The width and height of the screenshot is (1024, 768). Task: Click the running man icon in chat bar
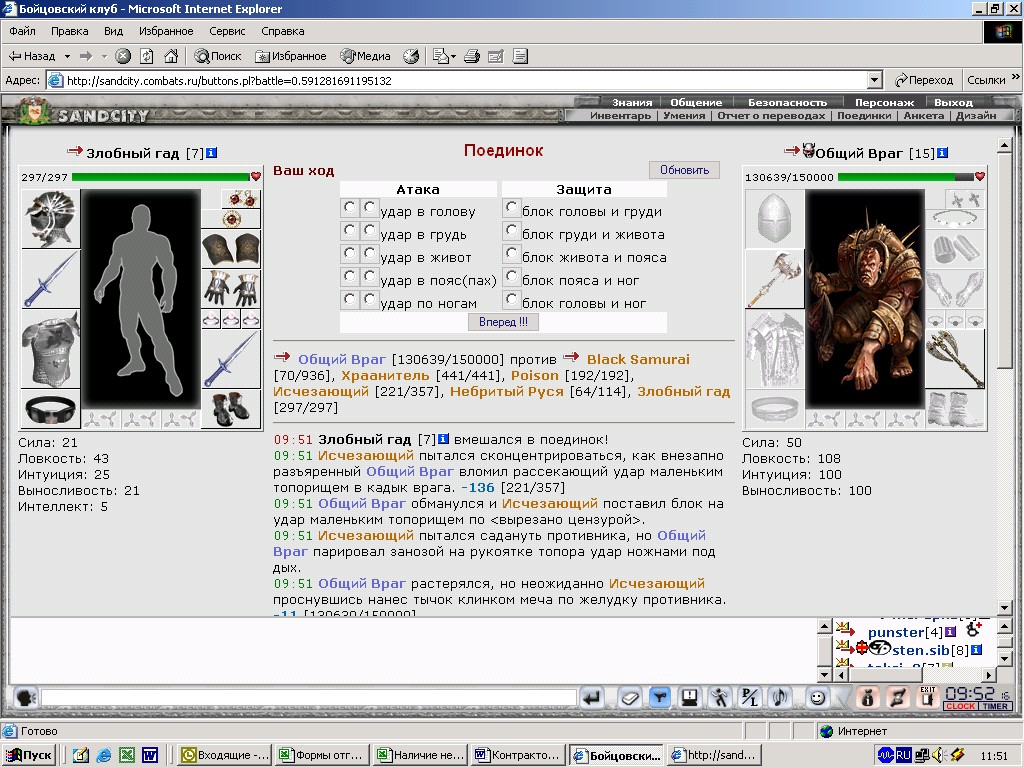[720, 698]
